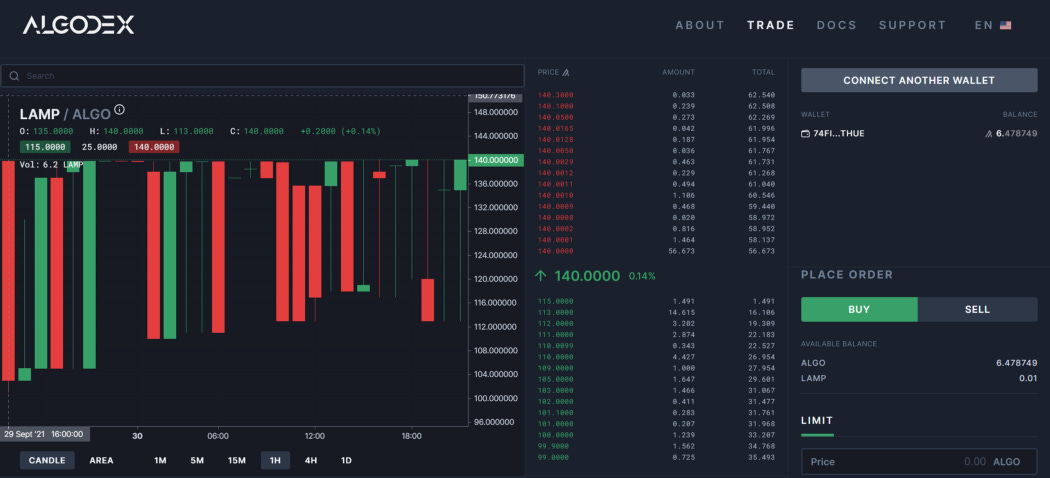Viewport: 1050px width, 478px height.
Task: Click the wallet icon beside 74FI...THUE
Action: pyautogui.click(x=806, y=134)
